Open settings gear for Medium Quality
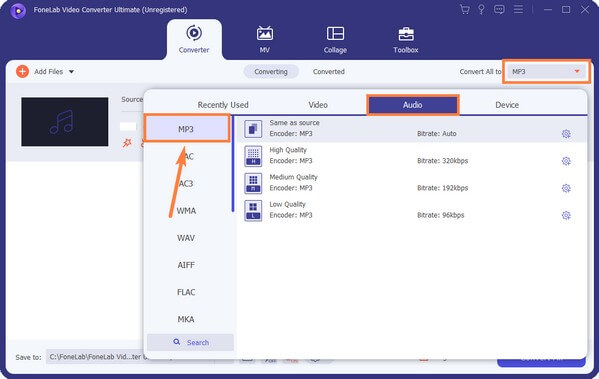599x379 pixels. click(566, 188)
